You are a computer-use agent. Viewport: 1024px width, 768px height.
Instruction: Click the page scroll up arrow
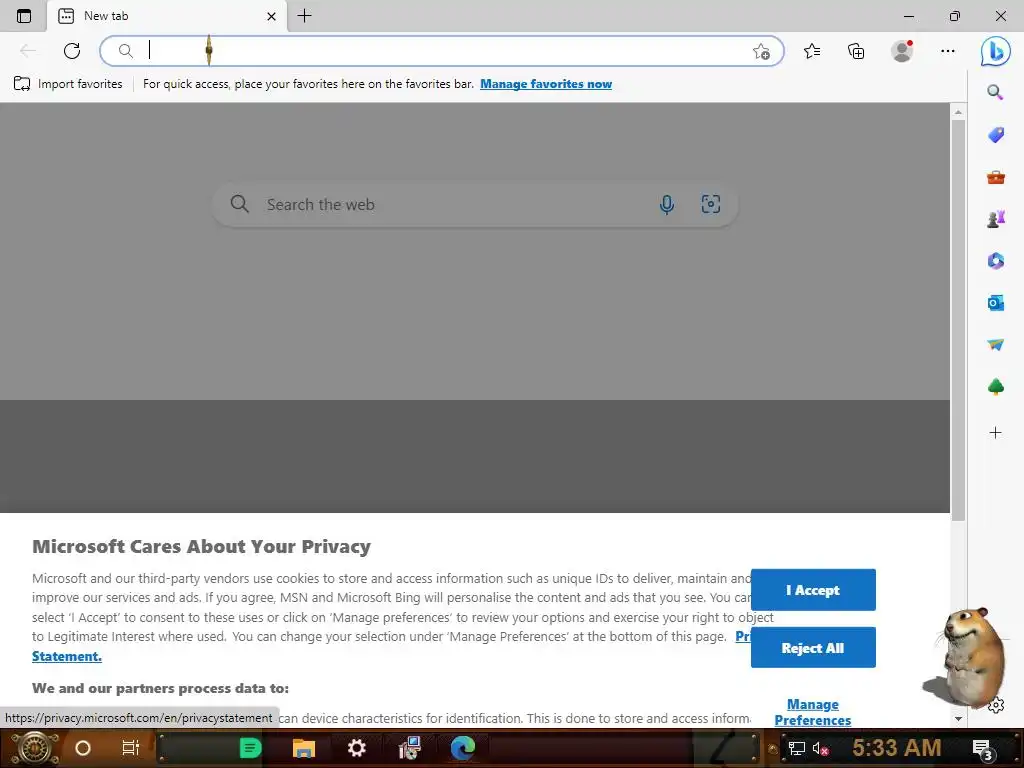pos(958,112)
